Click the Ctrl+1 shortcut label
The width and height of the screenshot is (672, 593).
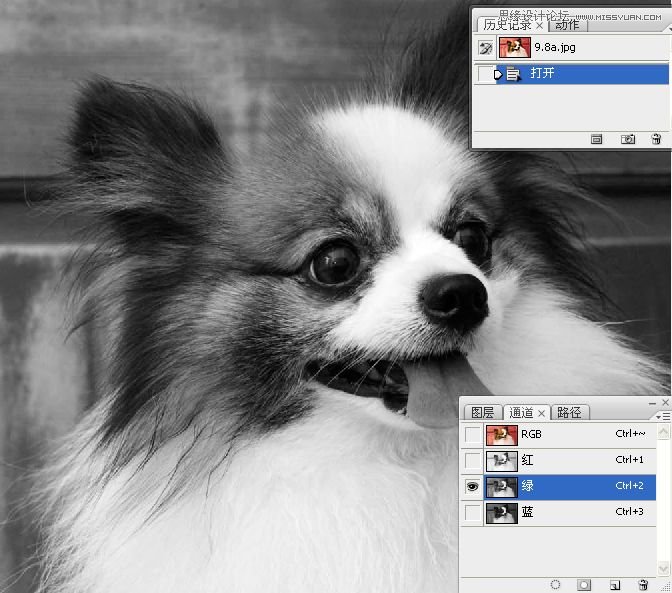pyautogui.click(x=629, y=460)
